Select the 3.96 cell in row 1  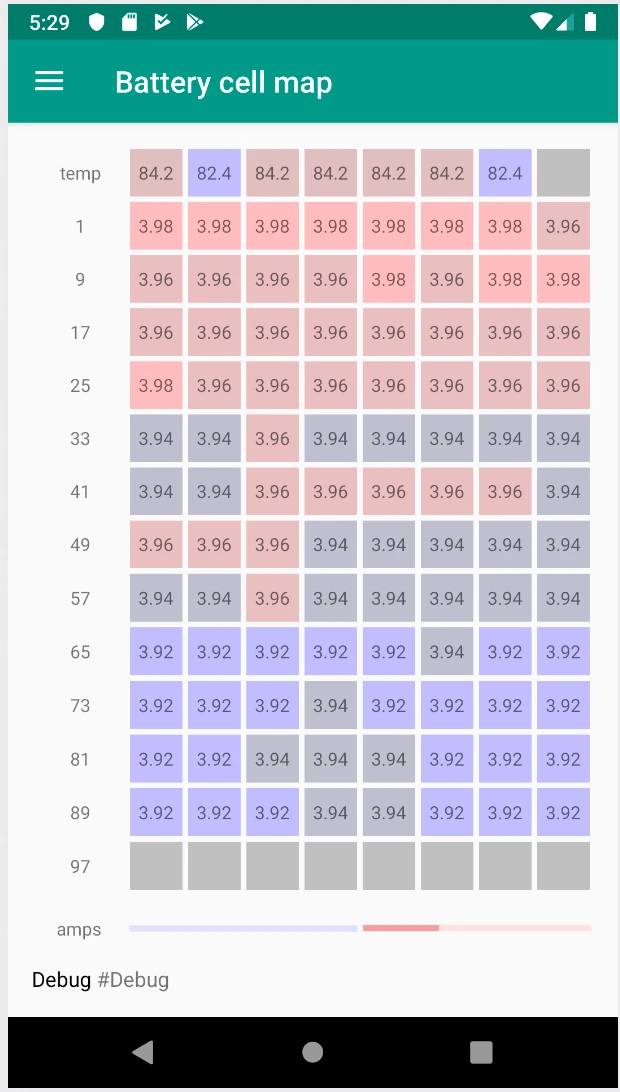coord(563,227)
